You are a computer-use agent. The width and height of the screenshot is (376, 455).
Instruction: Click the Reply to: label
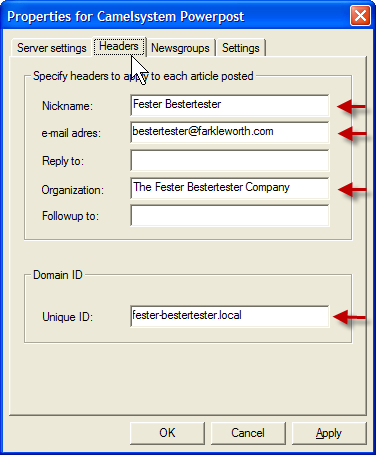point(63,161)
